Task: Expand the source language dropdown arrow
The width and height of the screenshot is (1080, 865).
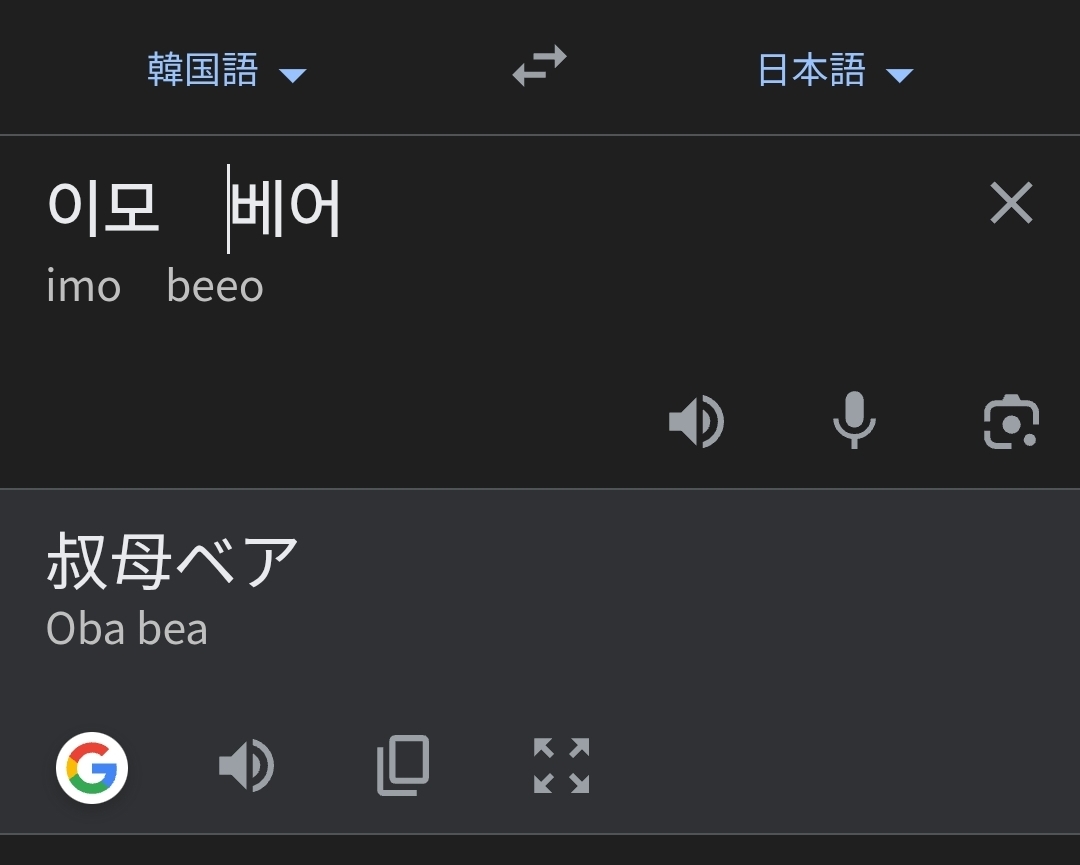Action: [292, 75]
